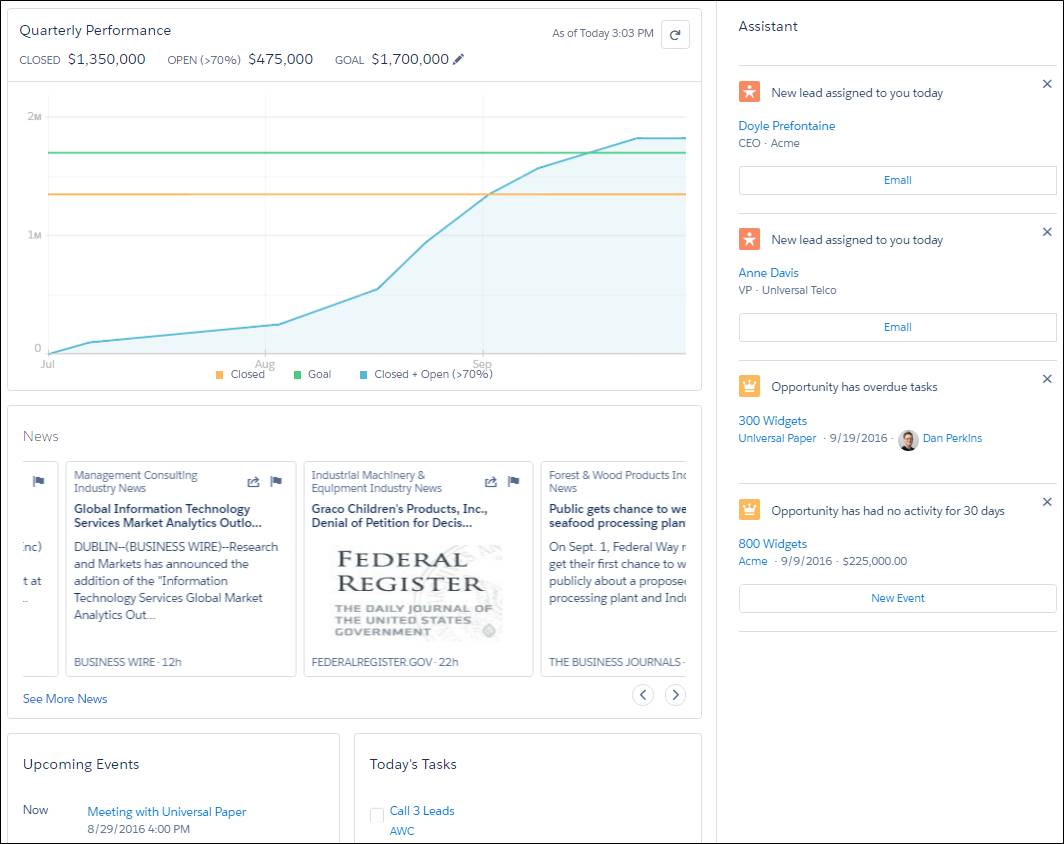Refresh the Quarterly Performance chart
This screenshot has height=844, width=1064.
tap(676, 33)
